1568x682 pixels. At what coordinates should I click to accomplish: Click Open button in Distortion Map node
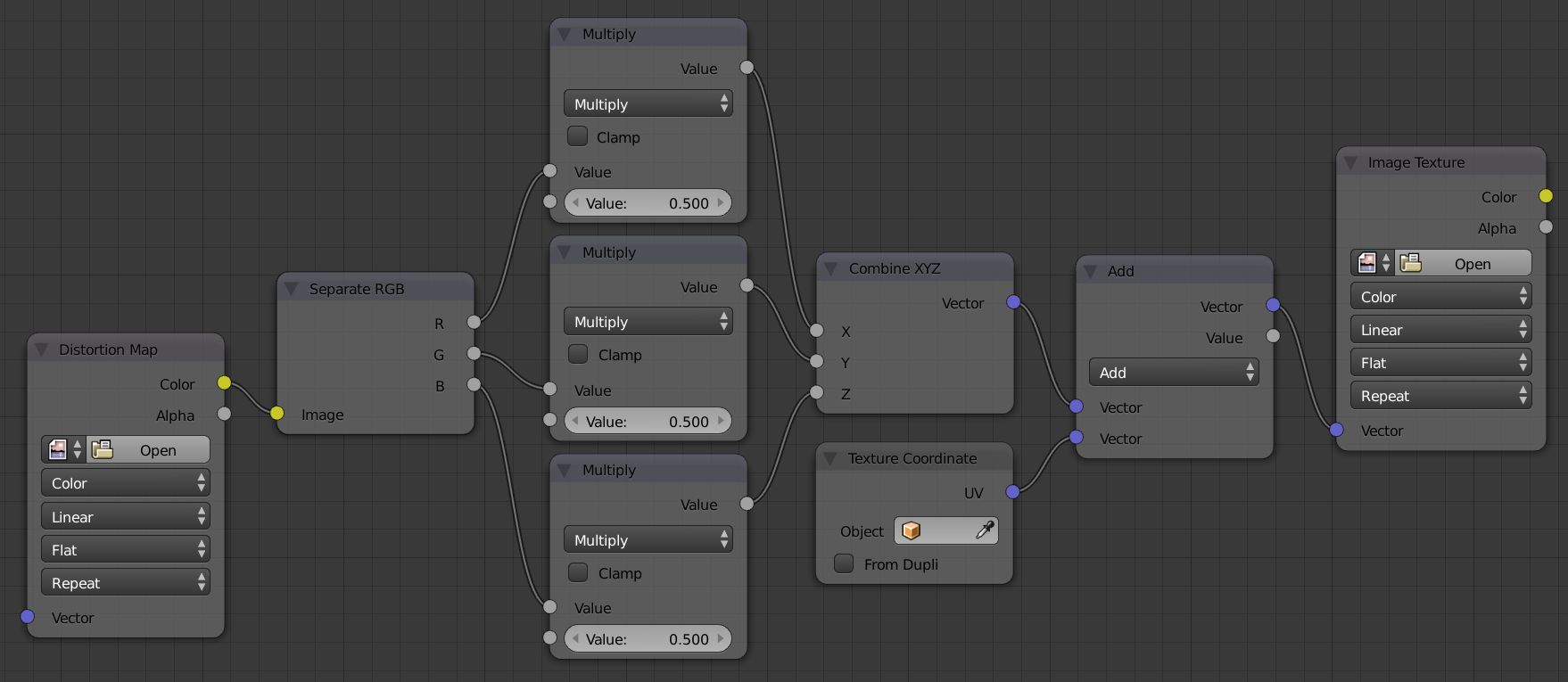click(x=148, y=449)
